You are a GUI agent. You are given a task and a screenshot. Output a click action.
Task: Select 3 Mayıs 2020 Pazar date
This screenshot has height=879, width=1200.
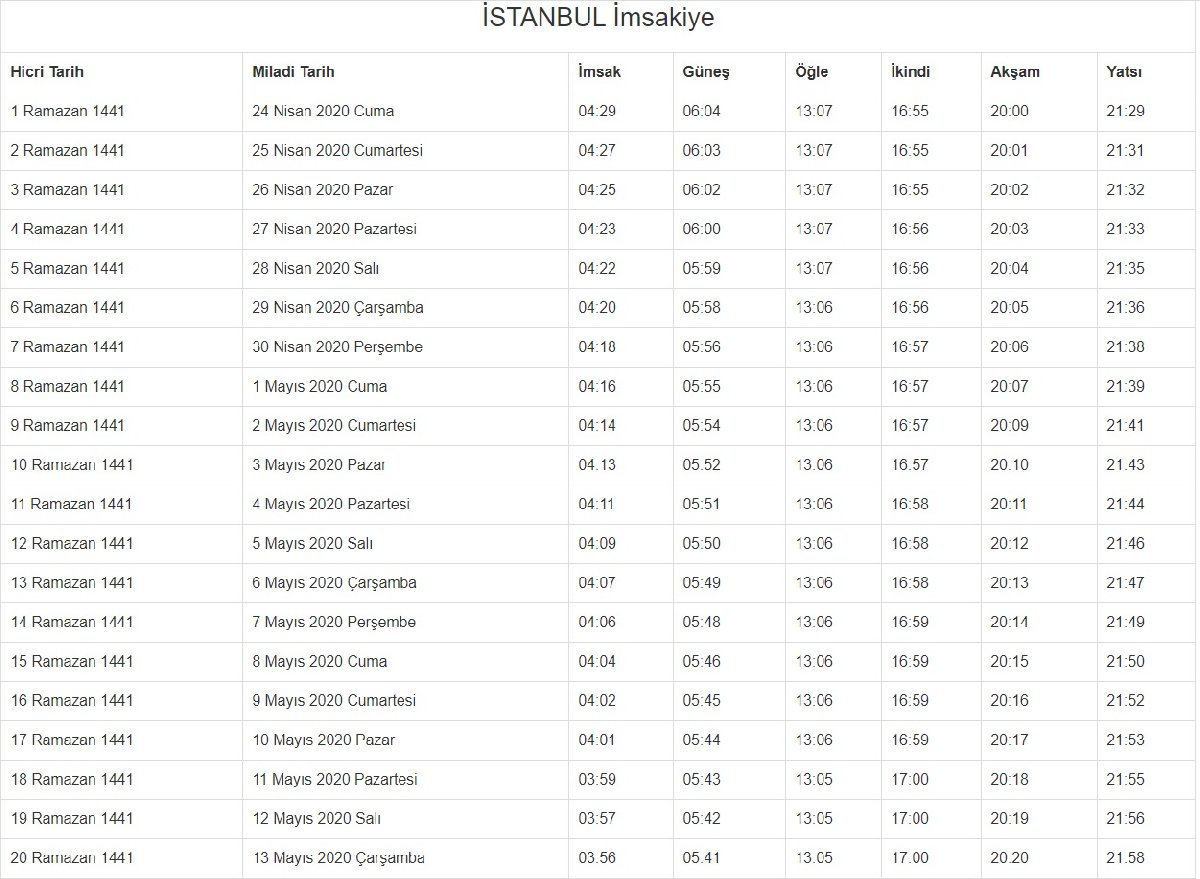click(319, 465)
